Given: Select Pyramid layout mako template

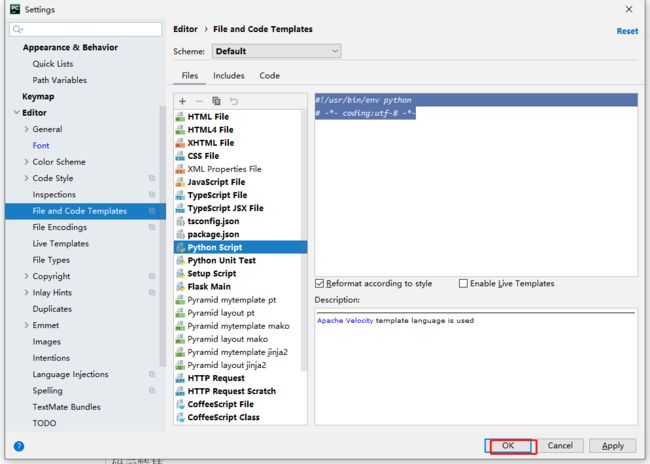Looking at the screenshot, I should [x=227, y=339].
